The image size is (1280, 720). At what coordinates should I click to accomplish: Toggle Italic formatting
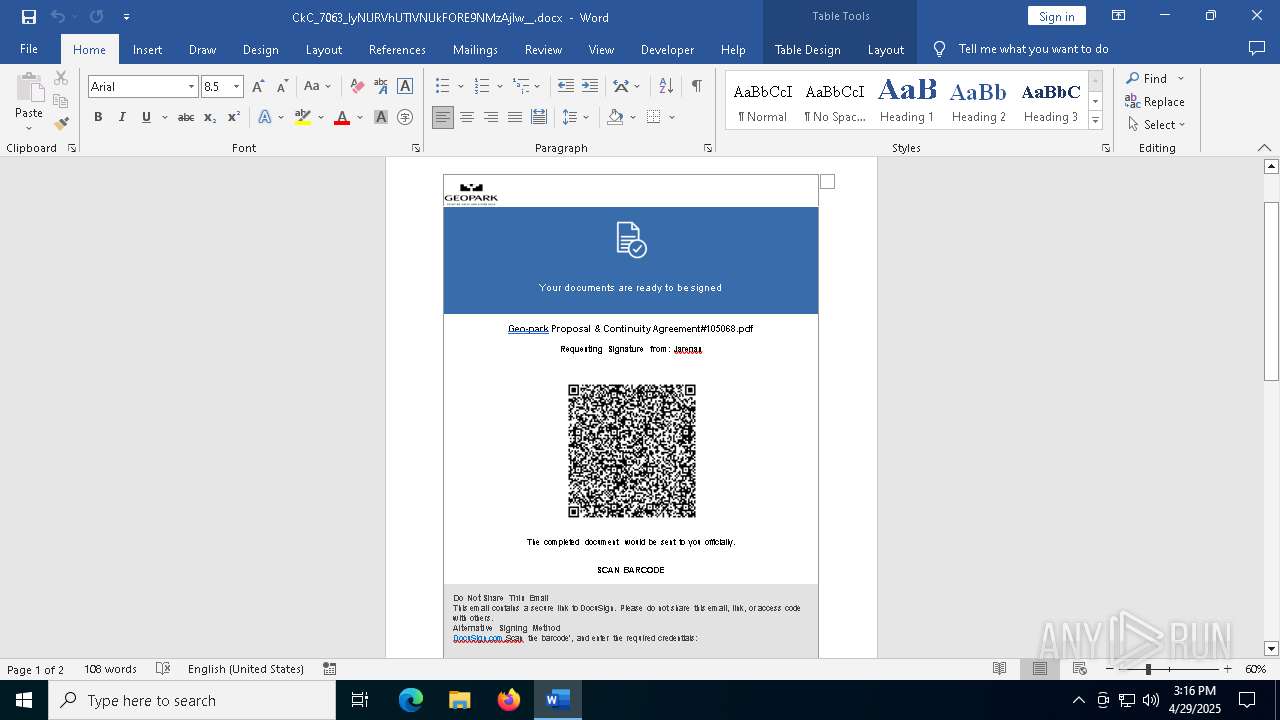(x=122, y=117)
